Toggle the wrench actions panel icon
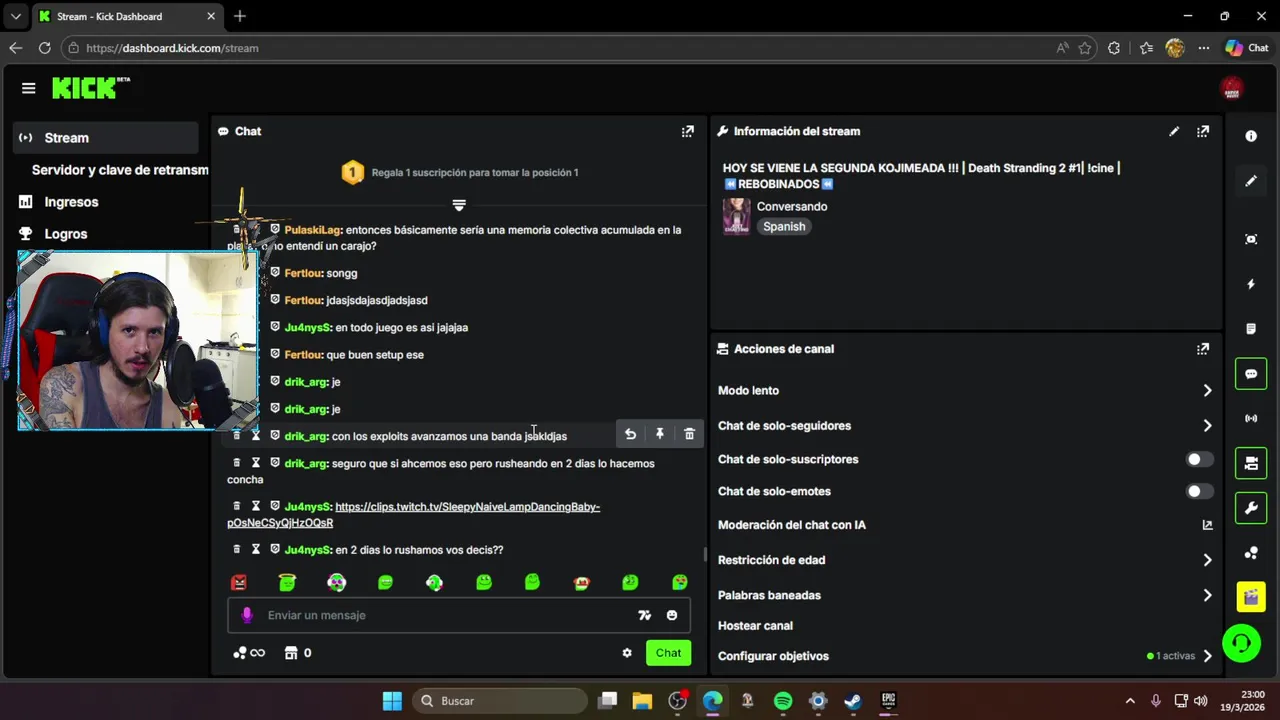This screenshot has height=720, width=1280. point(1251,508)
